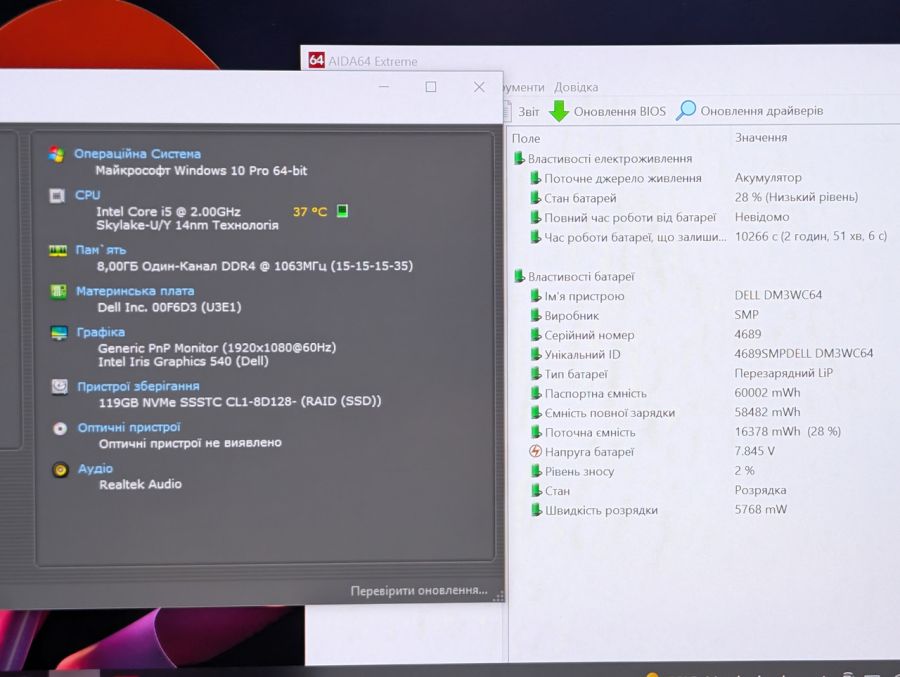Screen dimensions: 900x677
Task: Click the Windows flag icon by Операційна Система
Action: tap(57, 154)
